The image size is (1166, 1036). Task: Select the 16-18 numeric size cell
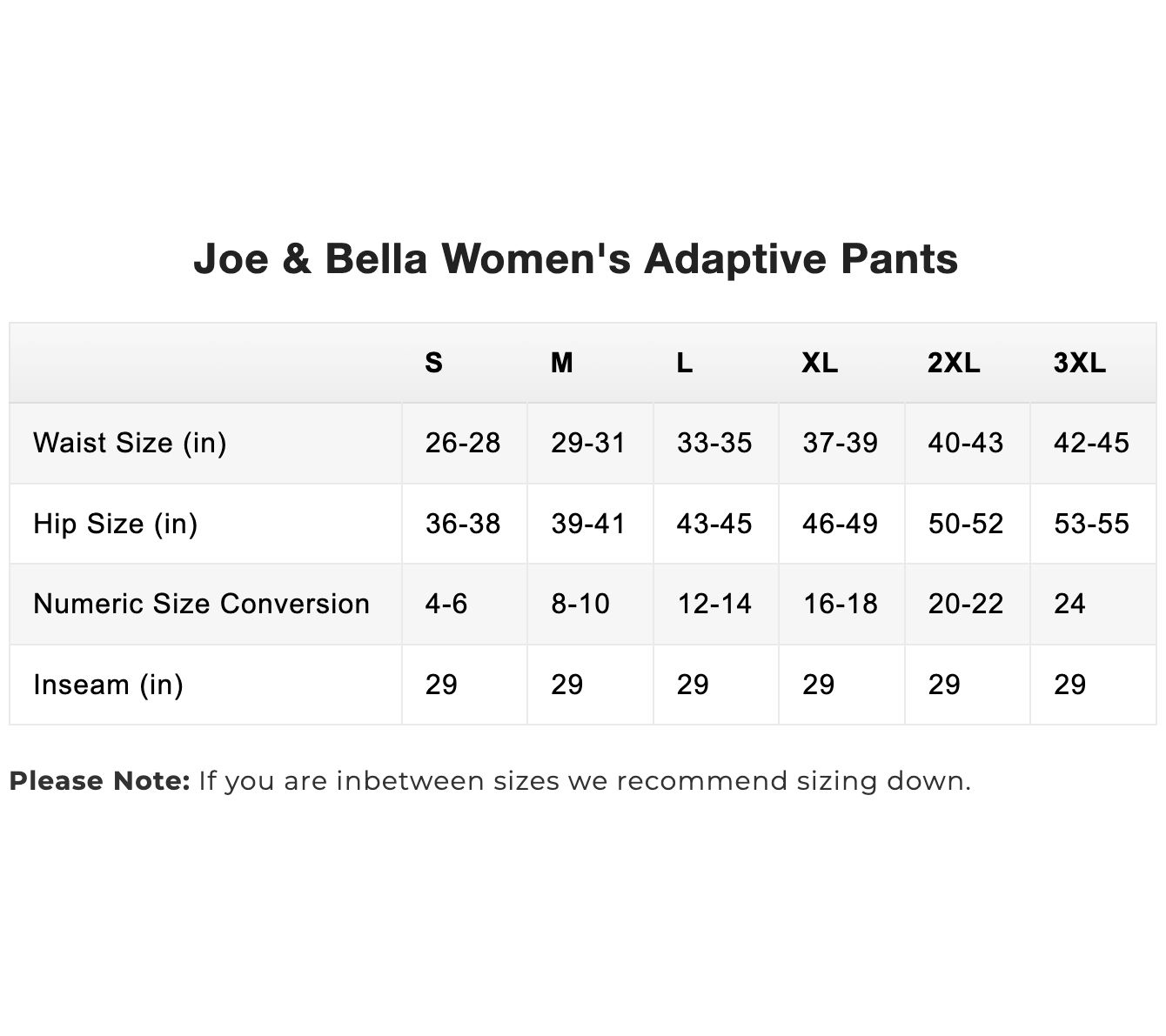coord(841,604)
